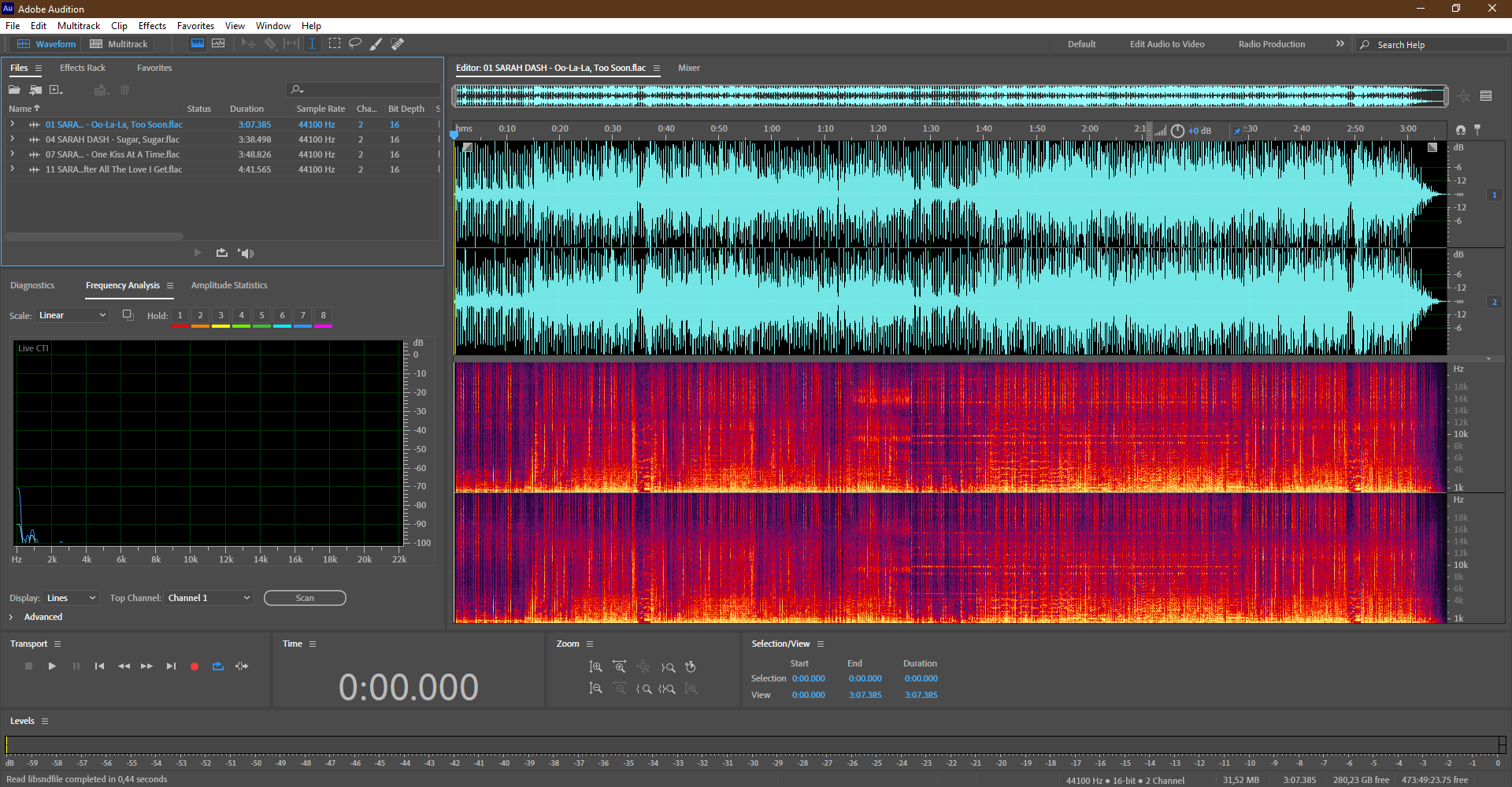Open the Display Lines dropdown

pos(71,598)
